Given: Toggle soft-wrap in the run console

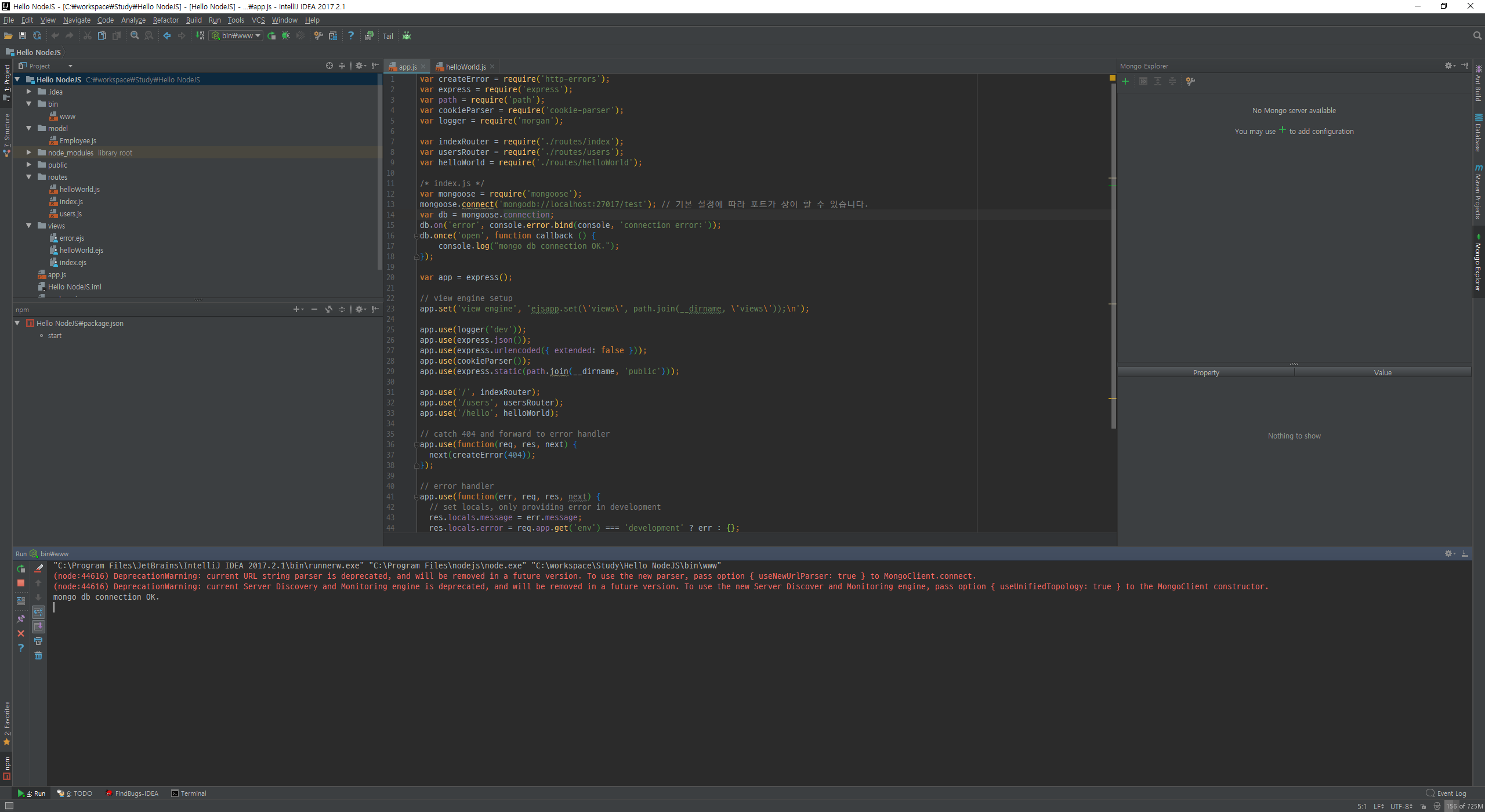Looking at the screenshot, I should pos(38,612).
